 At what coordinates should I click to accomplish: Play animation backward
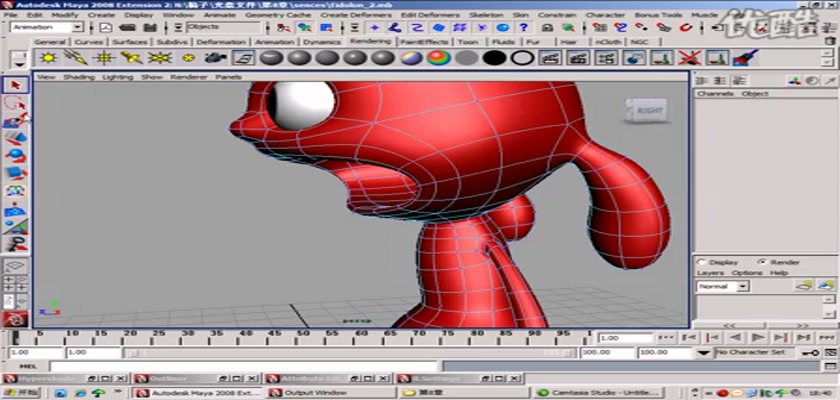point(735,337)
